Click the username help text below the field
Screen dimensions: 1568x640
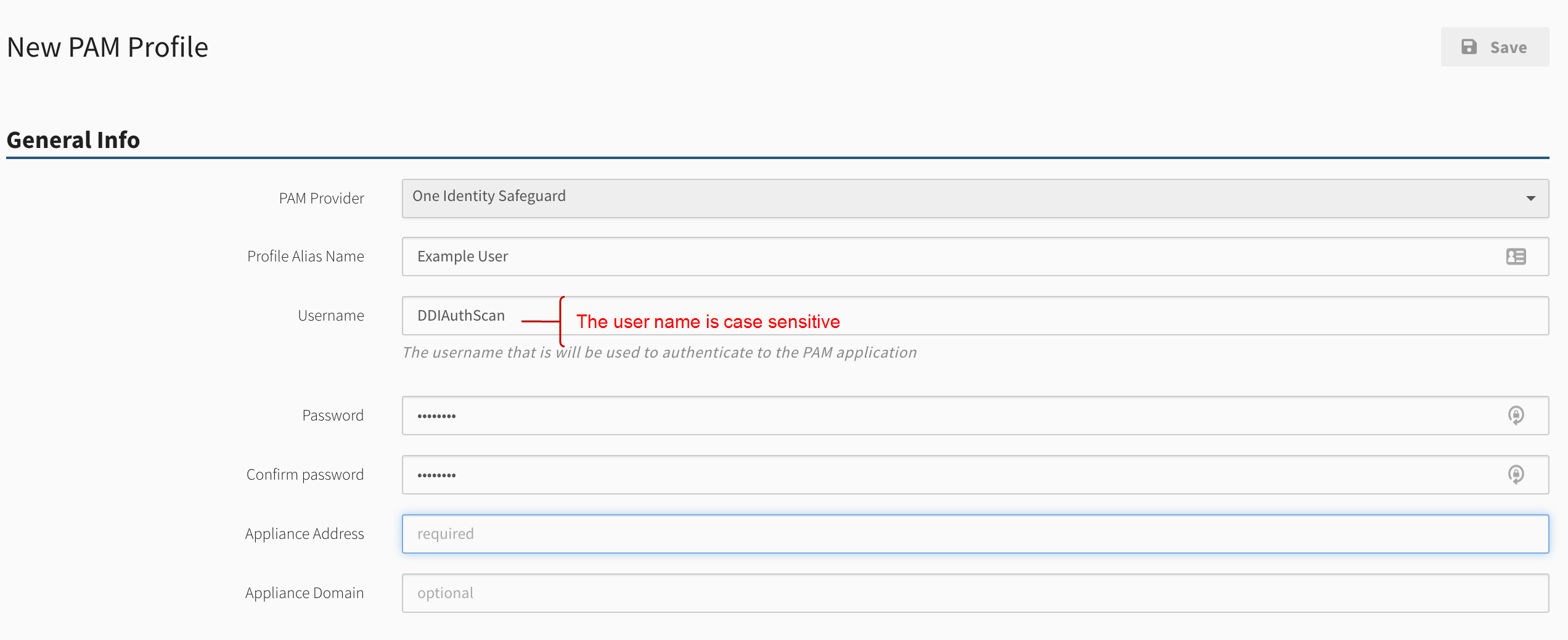click(x=659, y=353)
